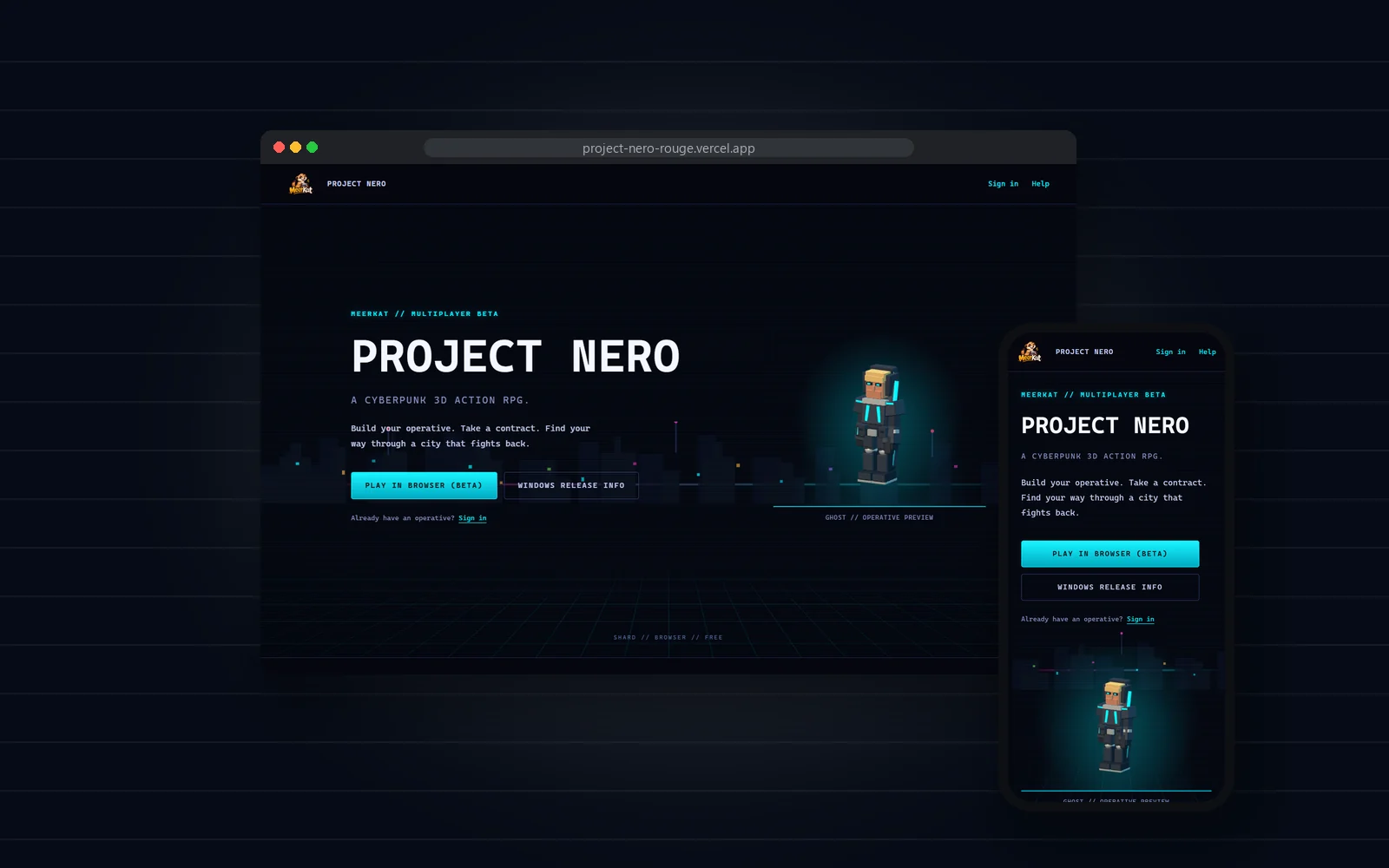Click the Ghost operative character preview on desktop

tap(879, 424)
